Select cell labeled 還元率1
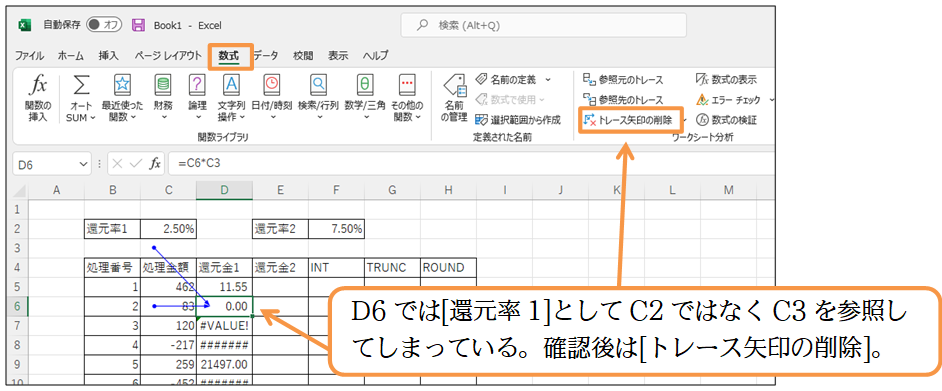The height and width of the screenshot is (391, 942). coord(113,229)
